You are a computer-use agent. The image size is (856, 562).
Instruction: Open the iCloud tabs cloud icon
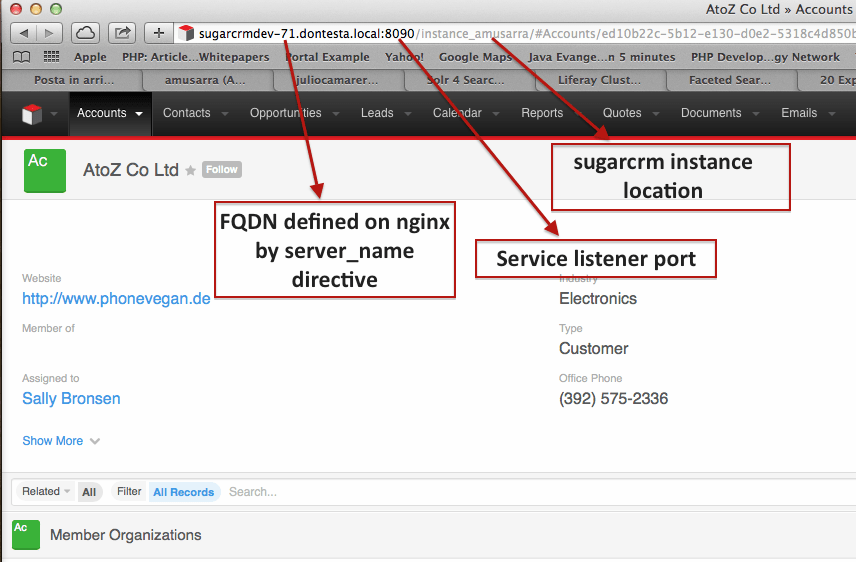coord(85,33)
